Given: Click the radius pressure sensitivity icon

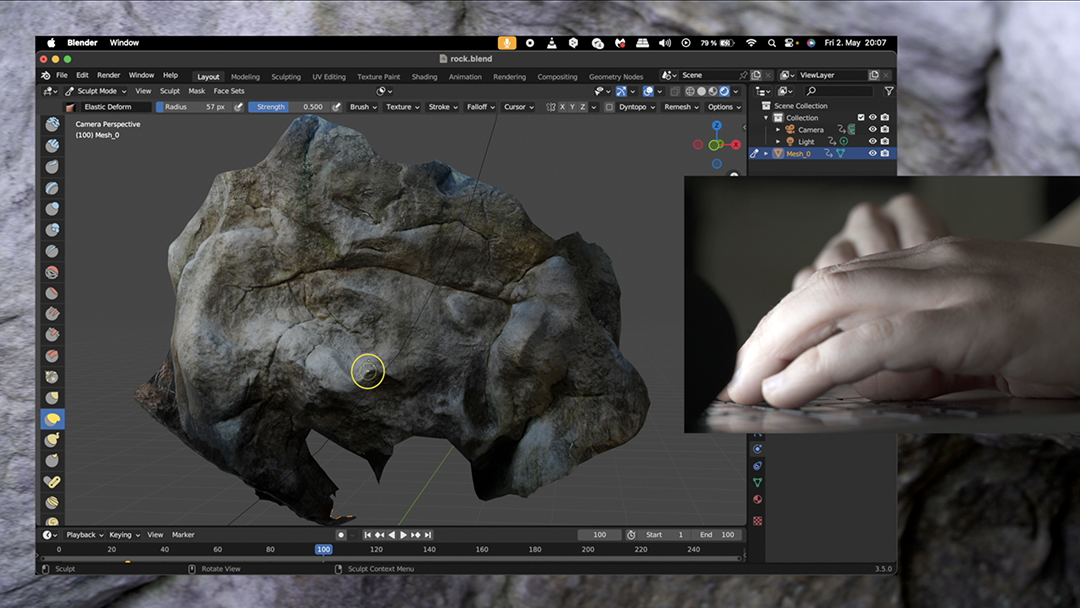Looking at the screenshot, I should [238, 107].
